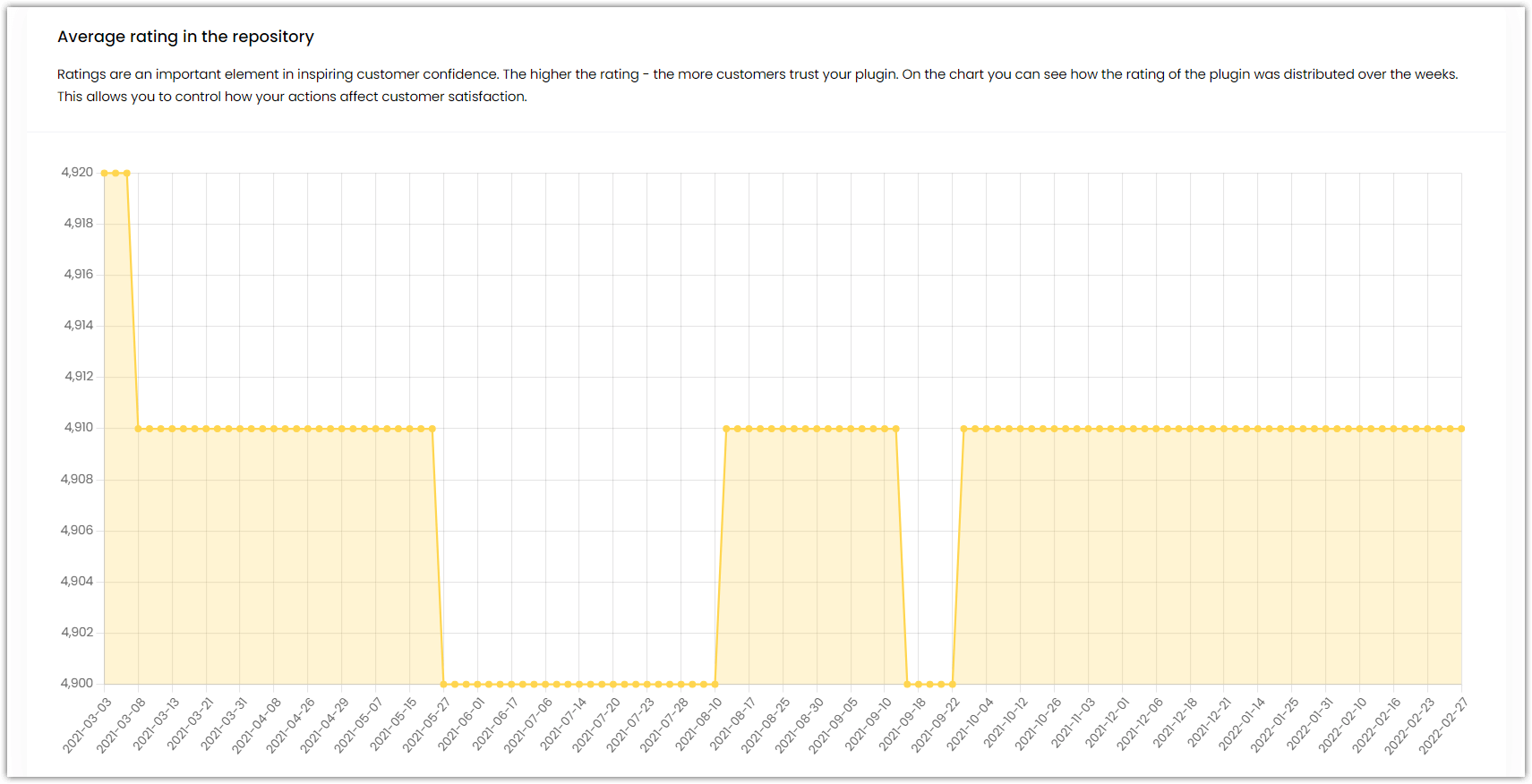Click the 2021-08-10 date label

point(698,726)
